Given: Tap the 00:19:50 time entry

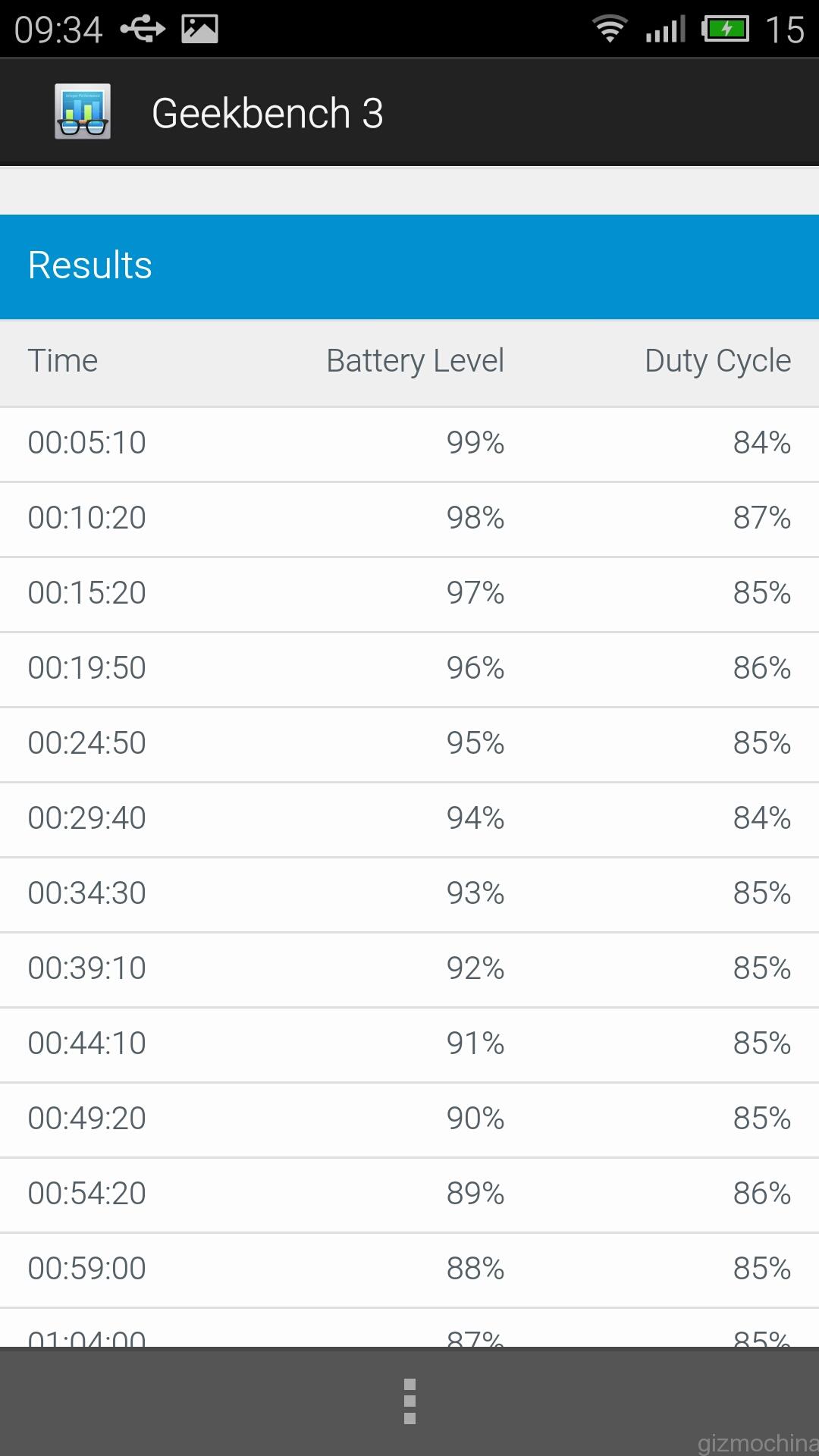Looking at the screenshot, I should [87, 668].
